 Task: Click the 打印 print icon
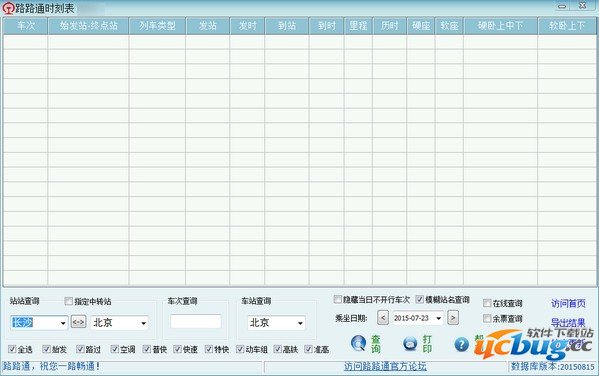[410, 343]
